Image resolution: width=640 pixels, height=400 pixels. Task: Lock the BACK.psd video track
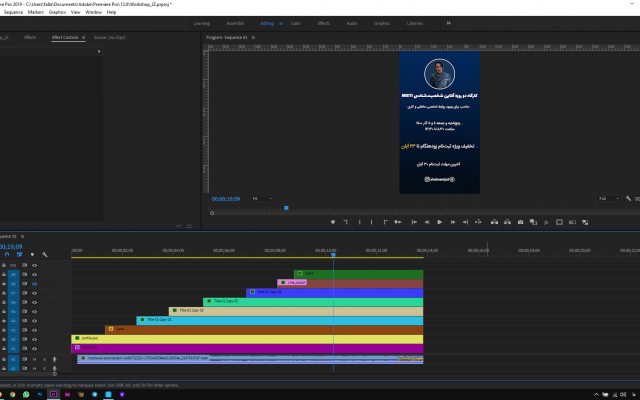[4, 349]
